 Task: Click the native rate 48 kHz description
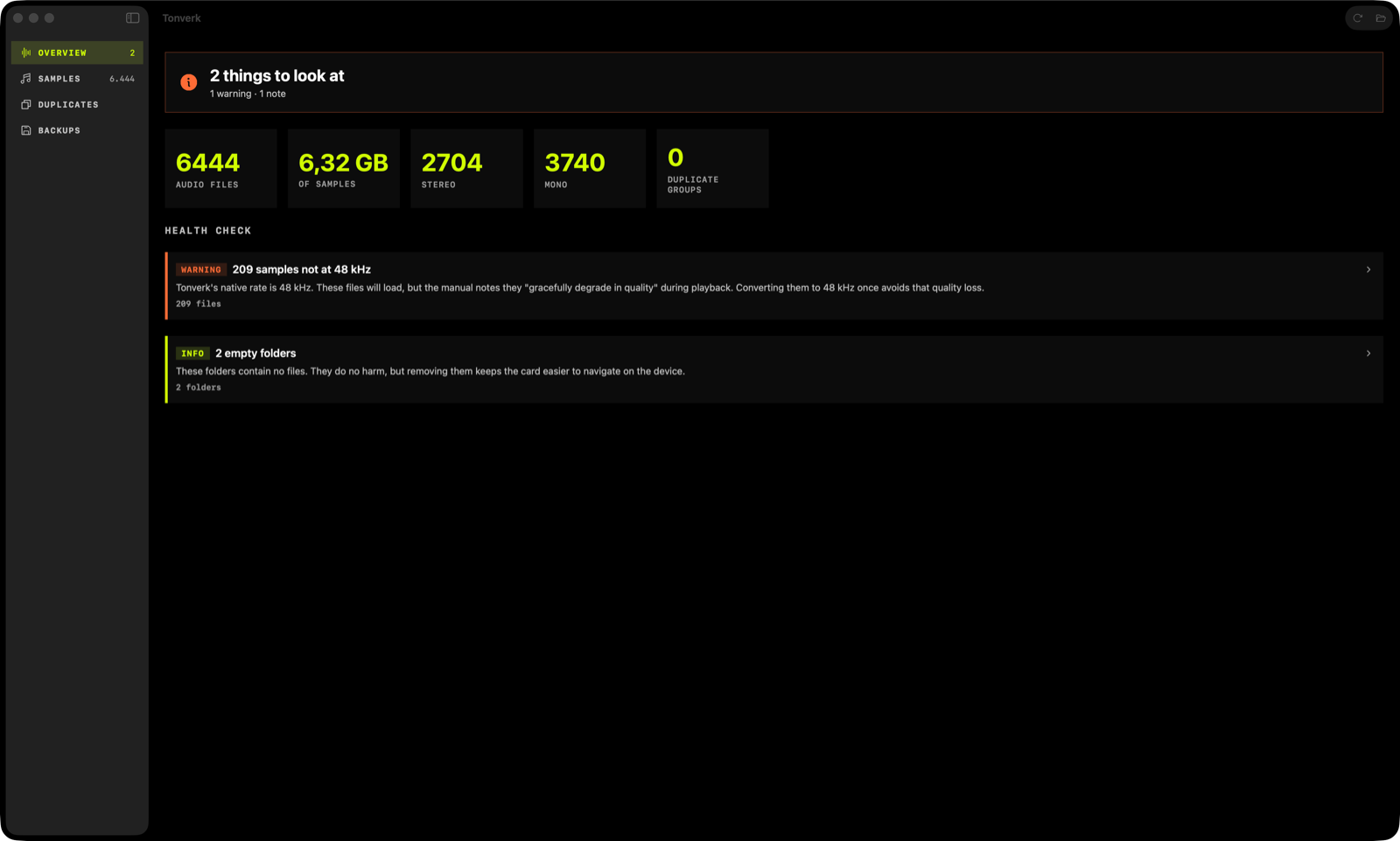pos(580,287)
